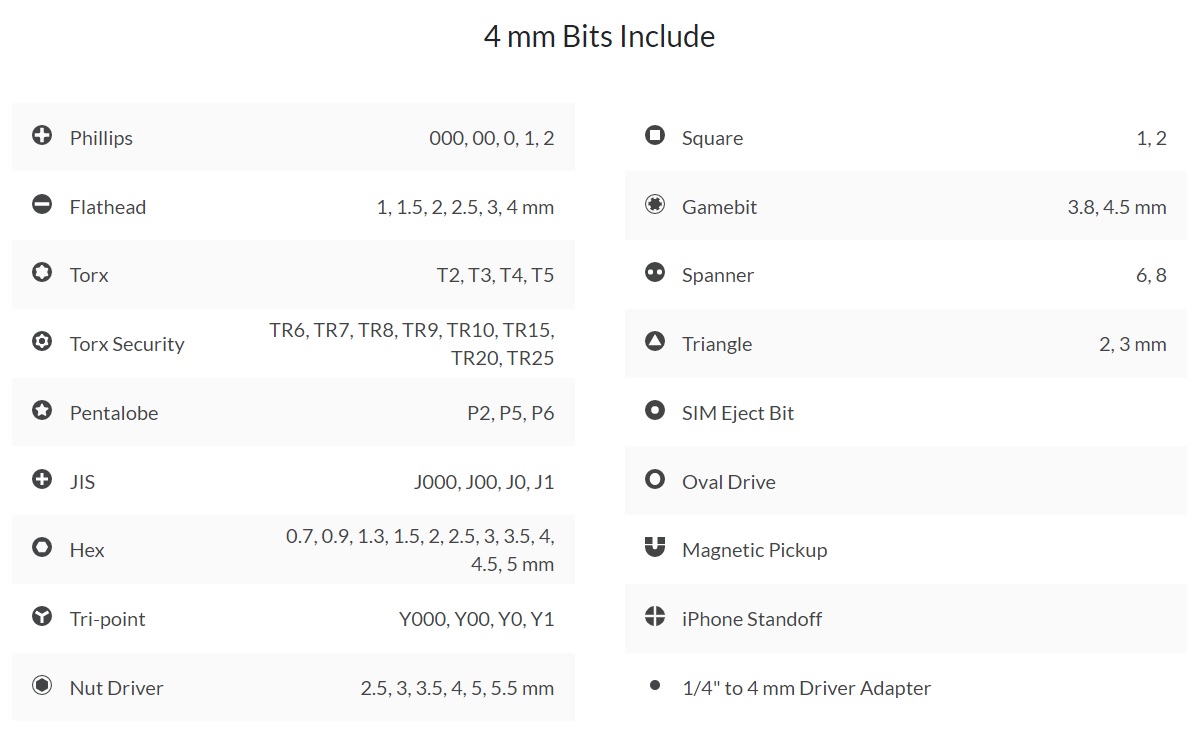Click the Triangle bit icon
The image size is (1202, 745).
coord(655,342)
